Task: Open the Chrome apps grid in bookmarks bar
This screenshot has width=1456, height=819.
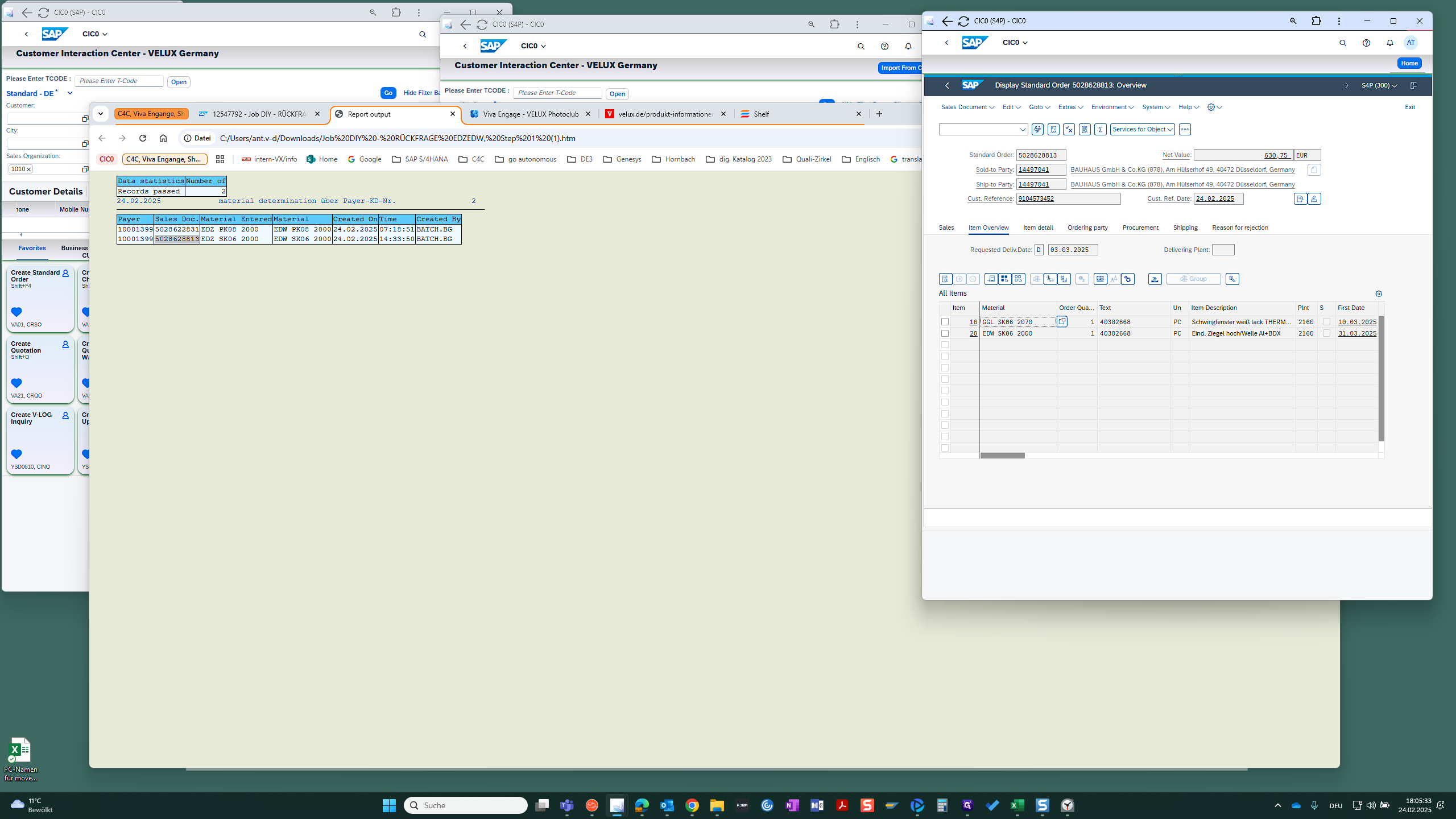Action: (x=220, y=159)
